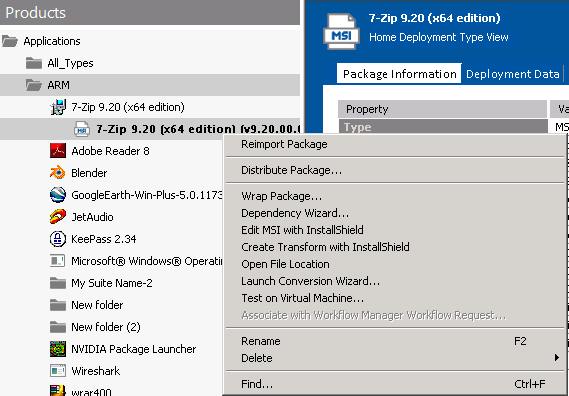Select the bold 7-Zip v9.20.00 package node
Image resolution: width=569 pixels, height=396 pixels.
tap(198, 129)
